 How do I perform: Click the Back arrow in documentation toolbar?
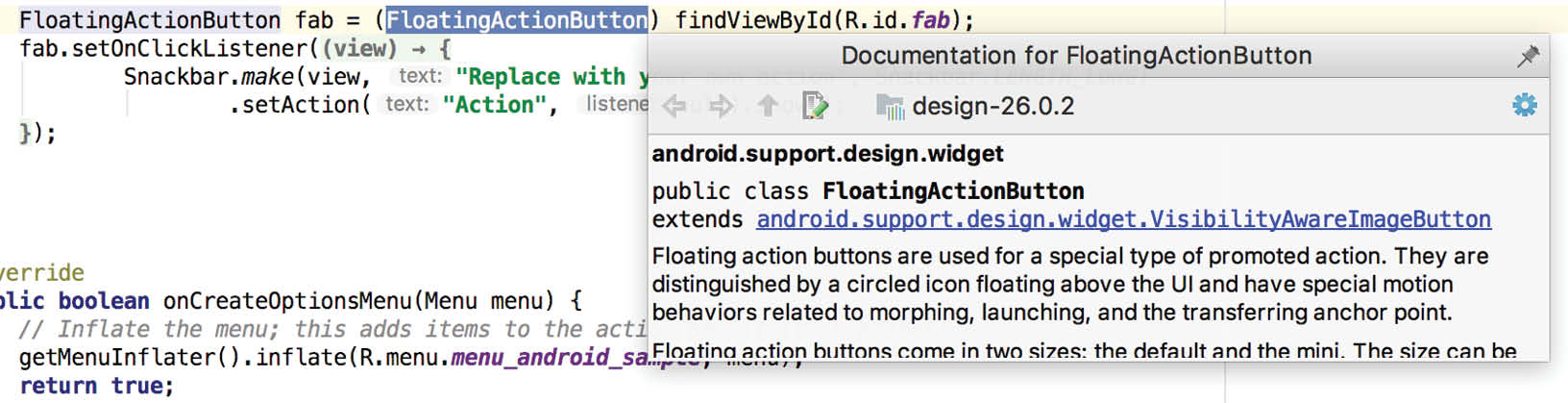pos(674,106)
